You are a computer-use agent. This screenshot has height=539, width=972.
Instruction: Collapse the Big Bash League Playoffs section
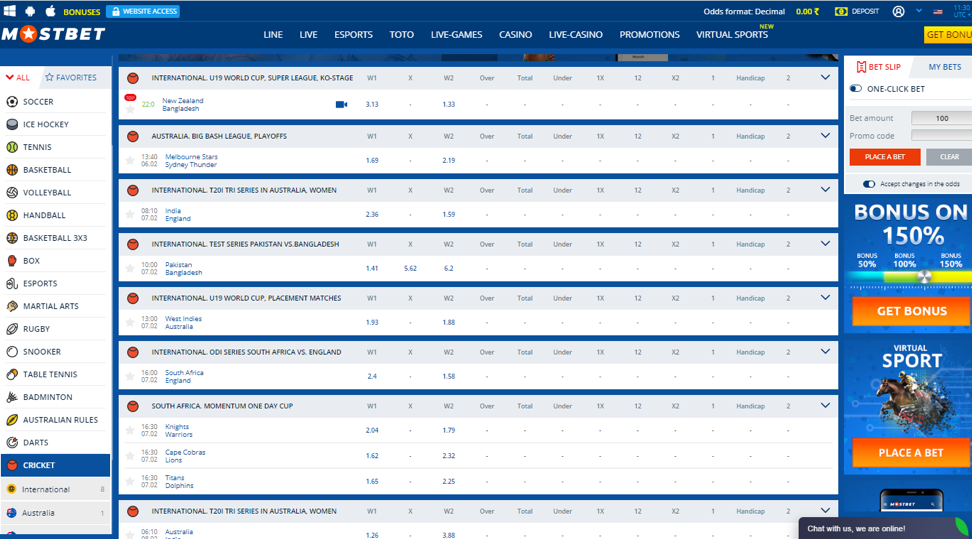pos(825,135)
